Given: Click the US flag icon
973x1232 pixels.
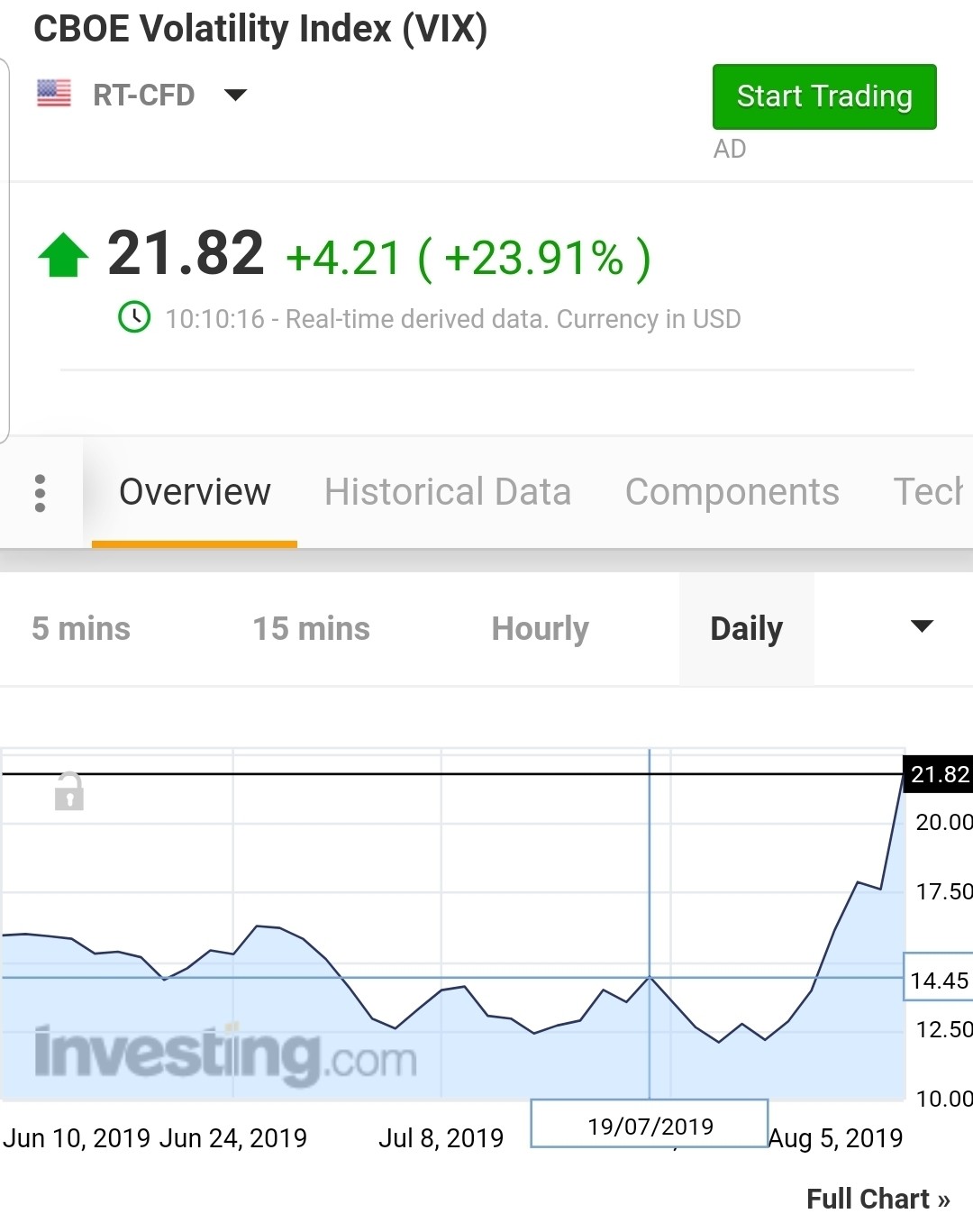Looking at the screenshot, I should 54,94.
